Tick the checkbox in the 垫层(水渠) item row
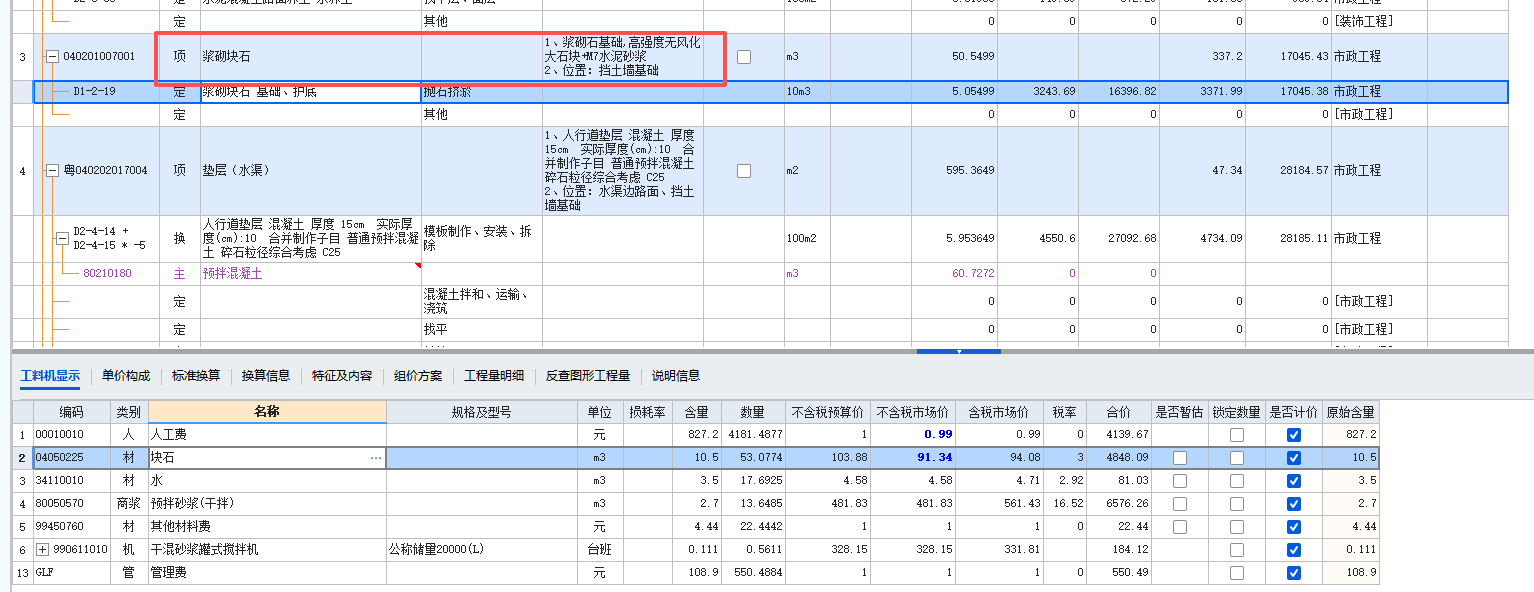The width and height of the screenshot is (1534, 592). (744, 171)
